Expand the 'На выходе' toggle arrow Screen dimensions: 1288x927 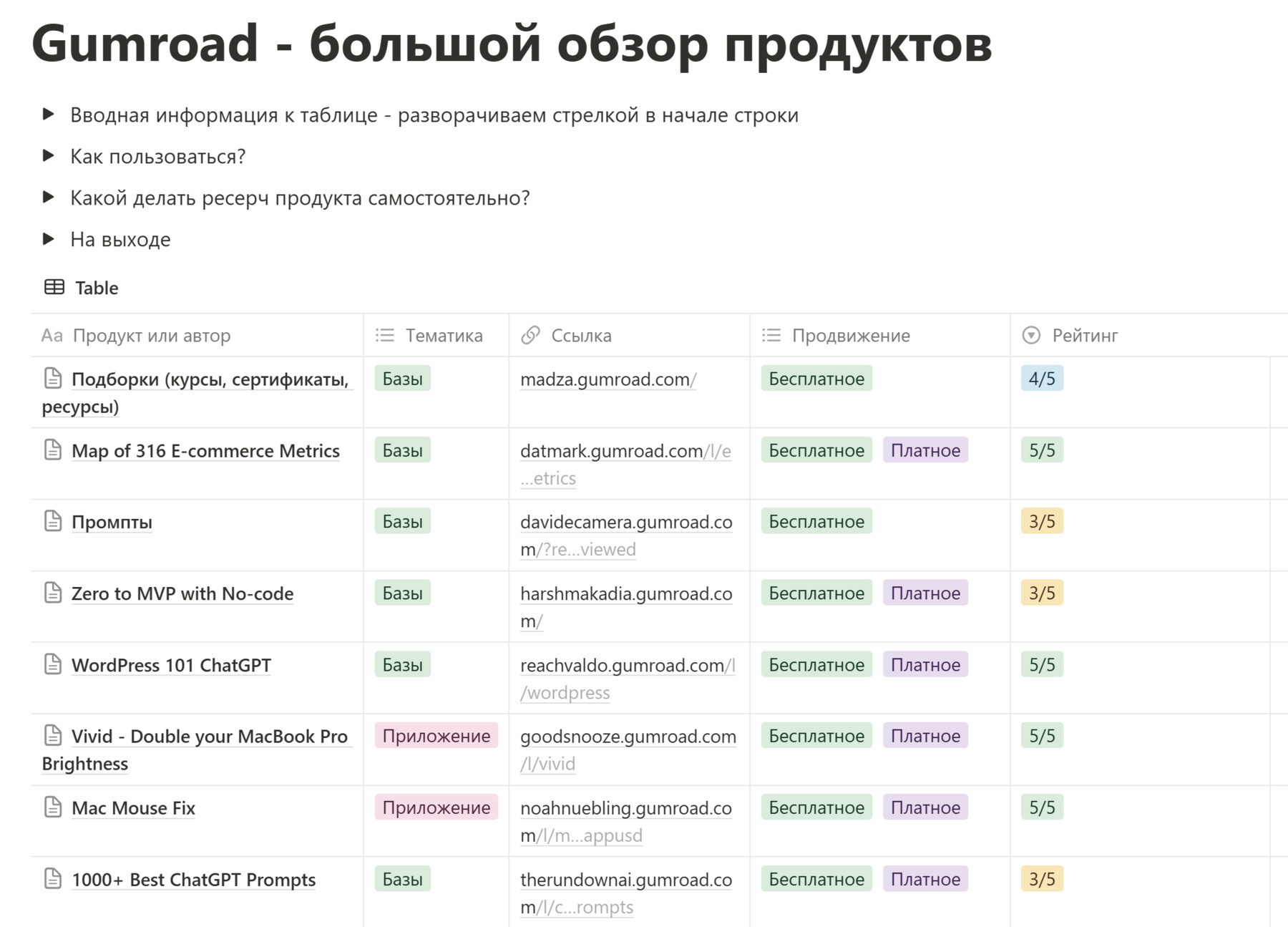[49, 239]
